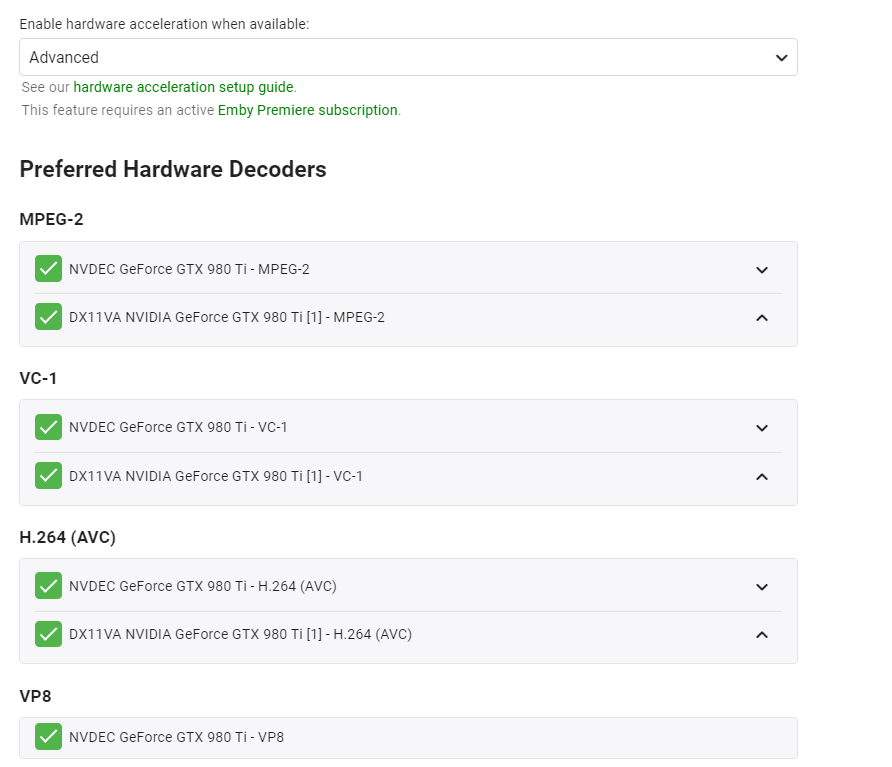The width and height of the screenshot is (892, 767).
Task: Click the DX11VA MPEG-2 decoder row text
Action: pyautogui.click(x=227, y=317)
